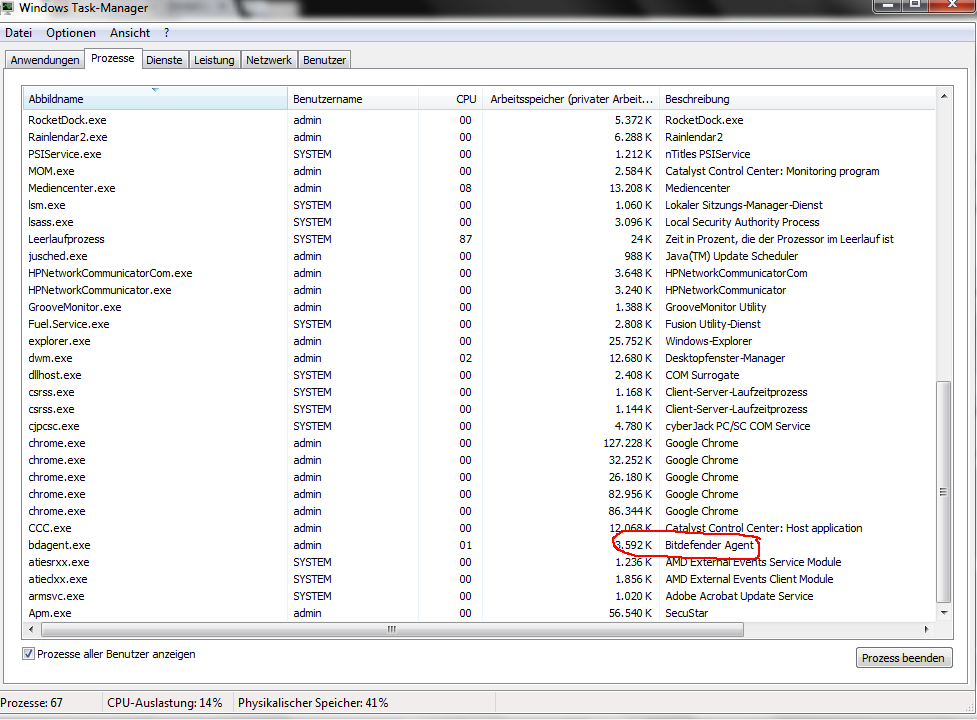Viewport: 977px width, 720px height.
Task: Select the atieclxx.exe process
Action: click(479, 579)
